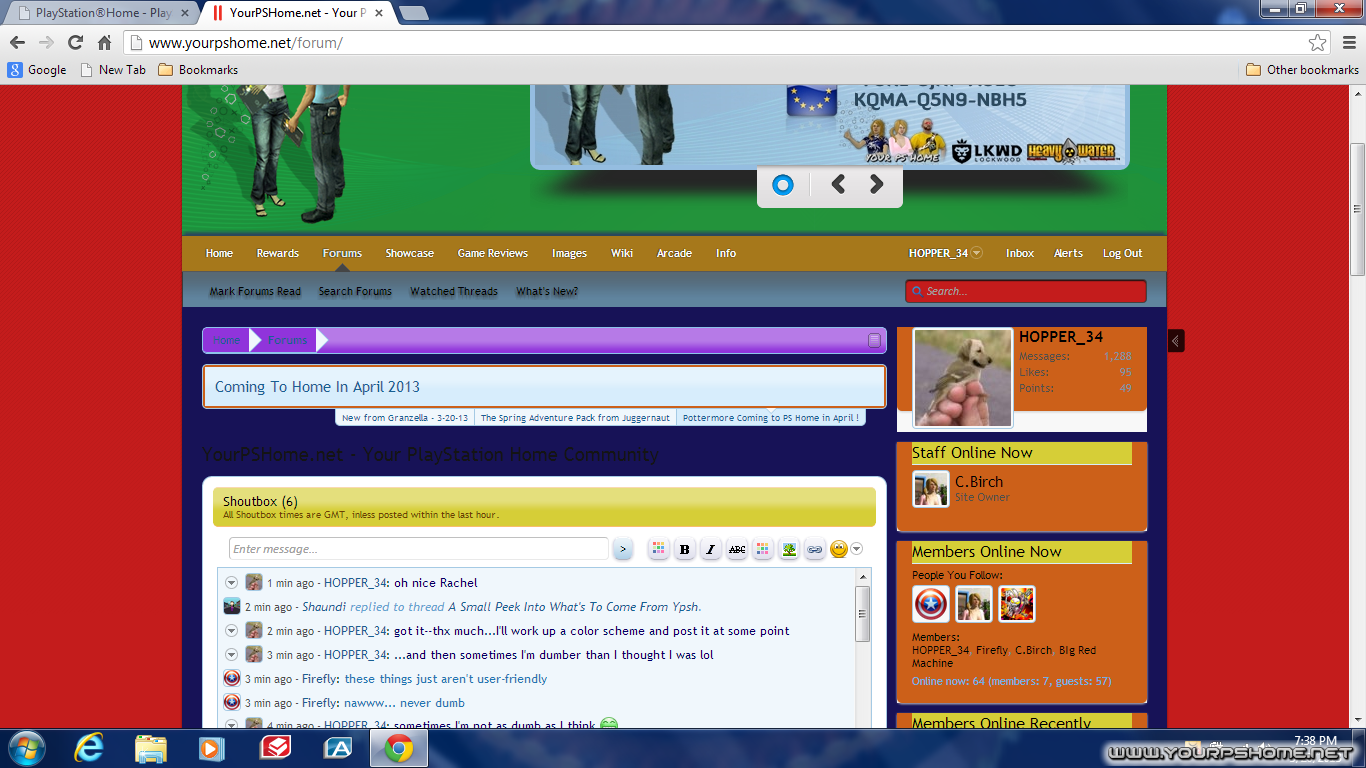Screen dimensions: 1366x768
Task: Submit the shout with the arrow button
Action: tap(622, 549)
